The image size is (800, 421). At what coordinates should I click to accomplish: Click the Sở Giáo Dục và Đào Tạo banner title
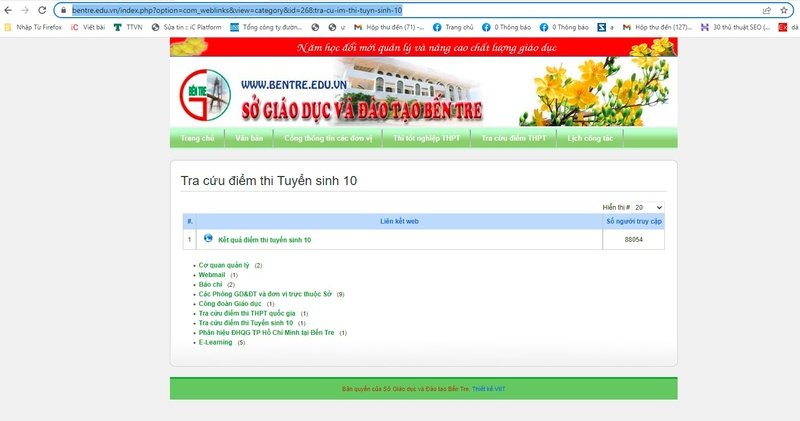point(362,111)
